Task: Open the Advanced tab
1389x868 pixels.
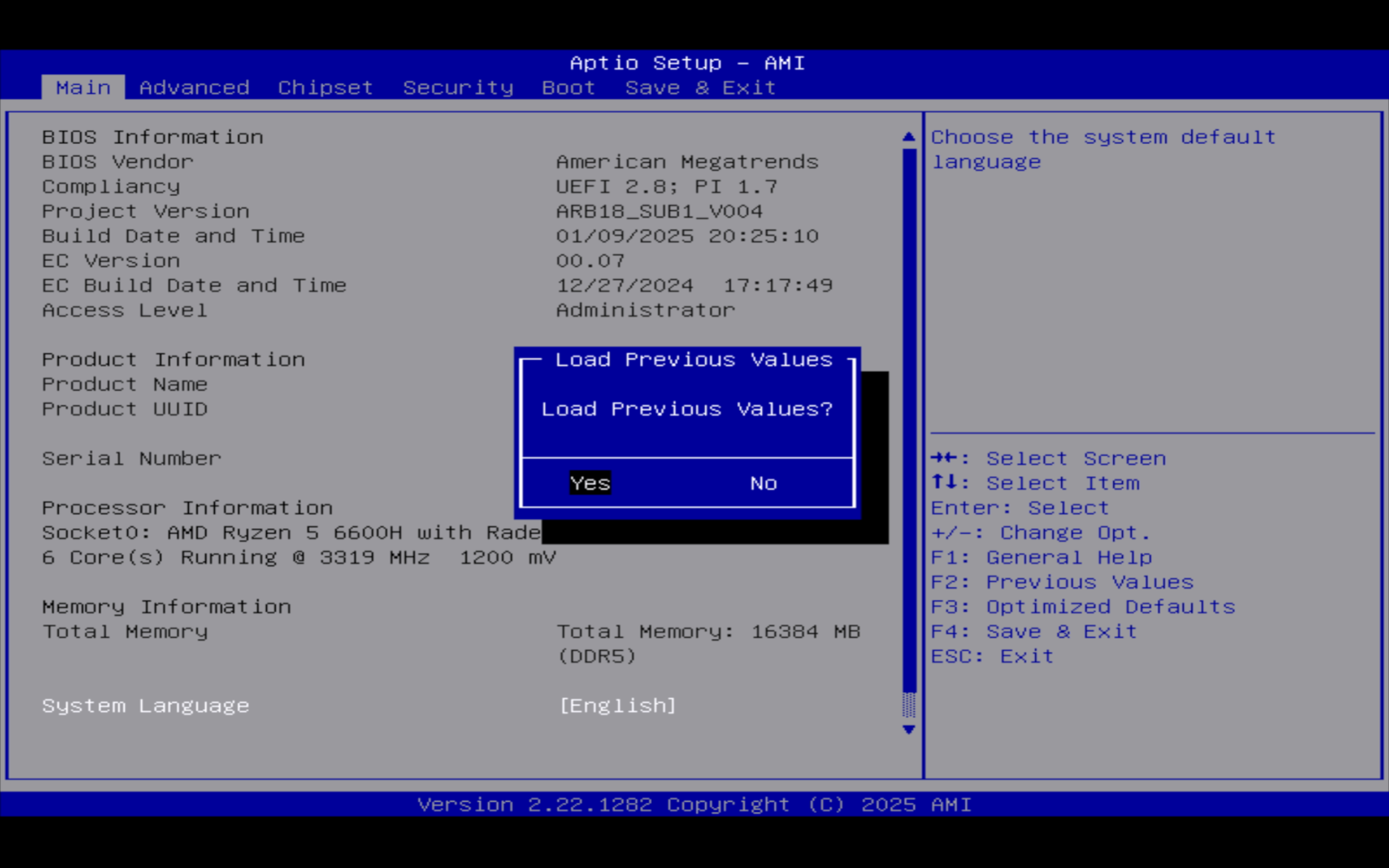Action: [194, 88]
